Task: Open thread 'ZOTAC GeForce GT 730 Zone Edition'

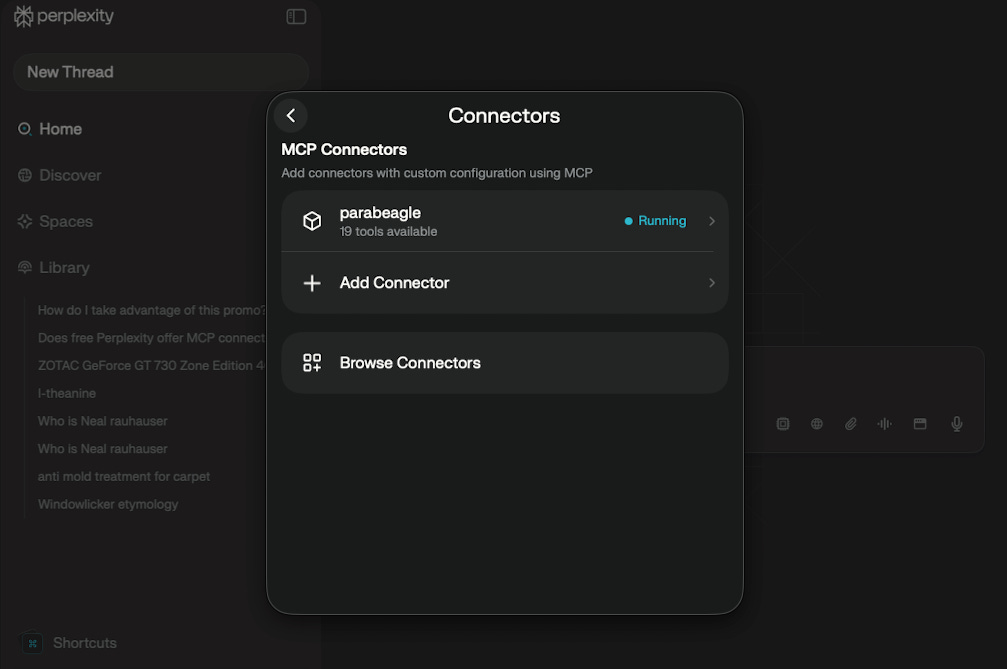Action: 152,365
